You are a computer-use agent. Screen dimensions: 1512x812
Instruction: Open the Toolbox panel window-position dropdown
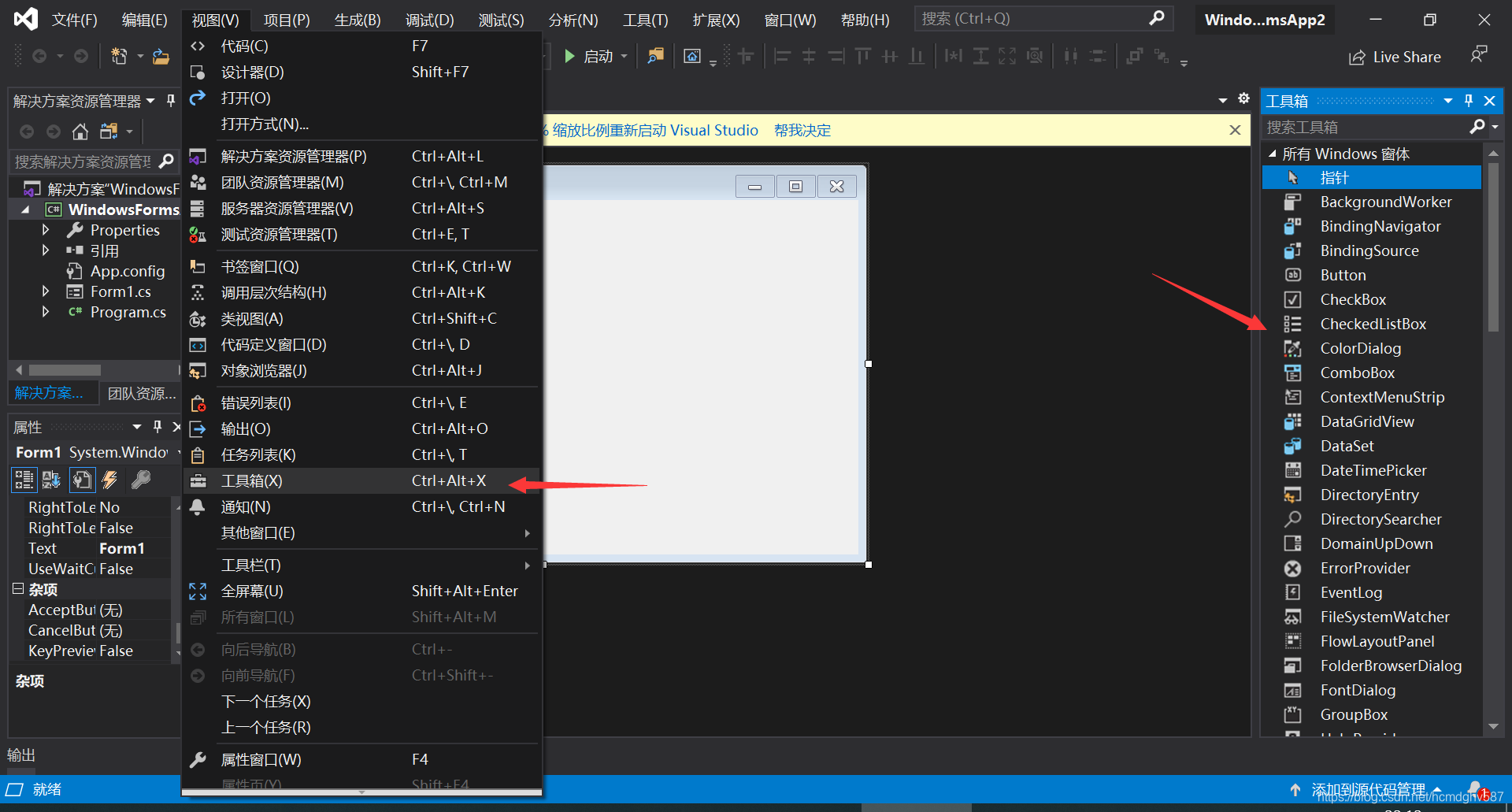click(x=1448, y=101)
